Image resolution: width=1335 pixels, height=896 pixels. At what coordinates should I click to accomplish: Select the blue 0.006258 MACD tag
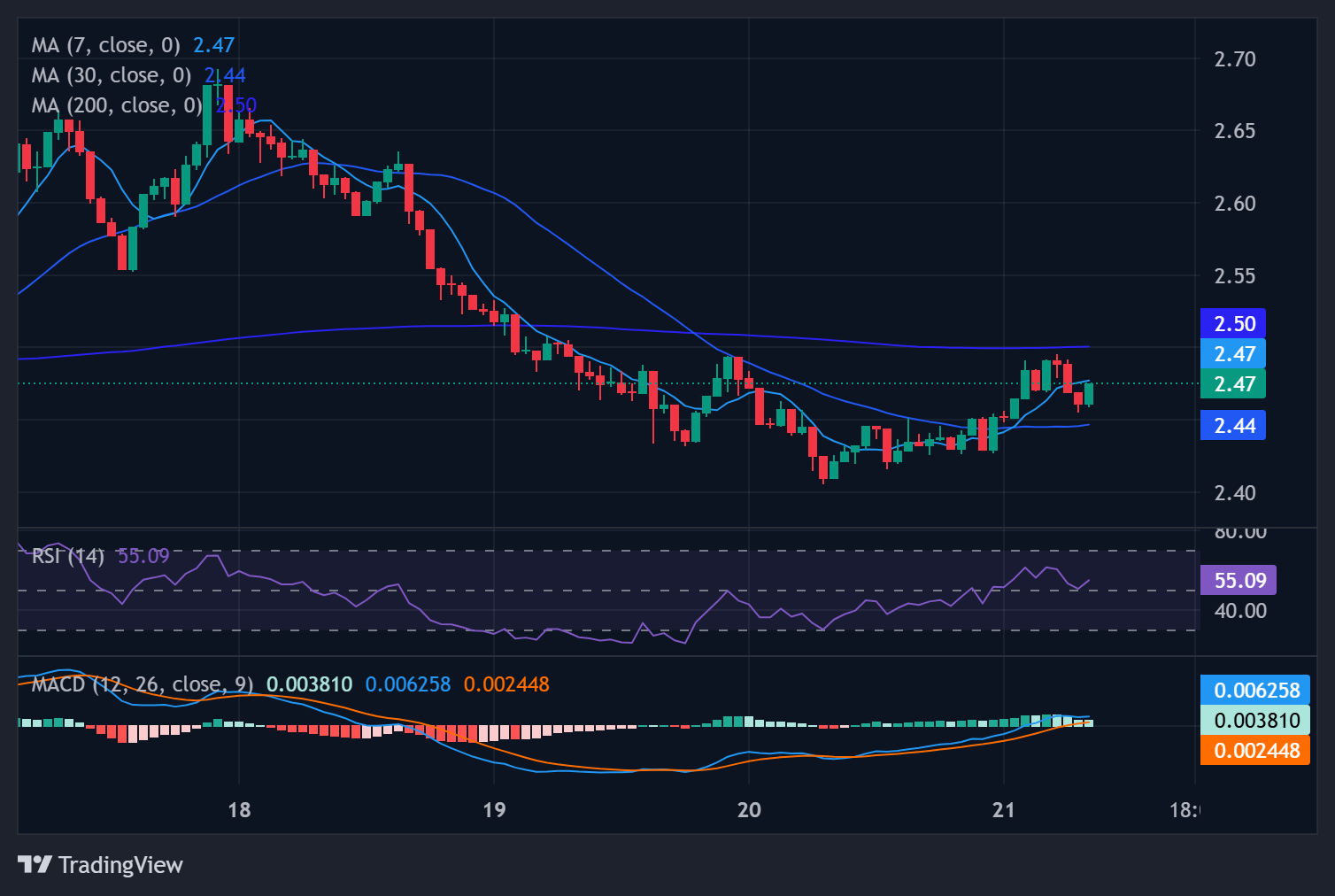point(1255,691)
